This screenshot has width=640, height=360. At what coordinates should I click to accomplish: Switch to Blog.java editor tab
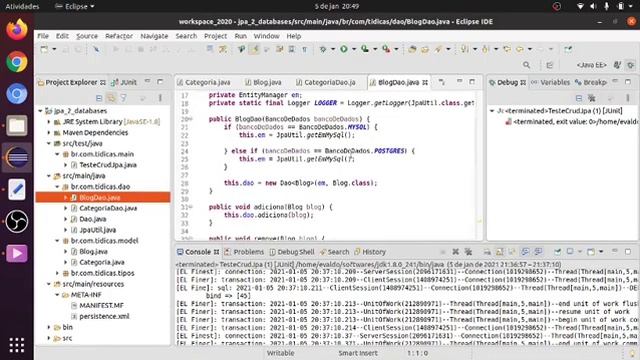263,82
